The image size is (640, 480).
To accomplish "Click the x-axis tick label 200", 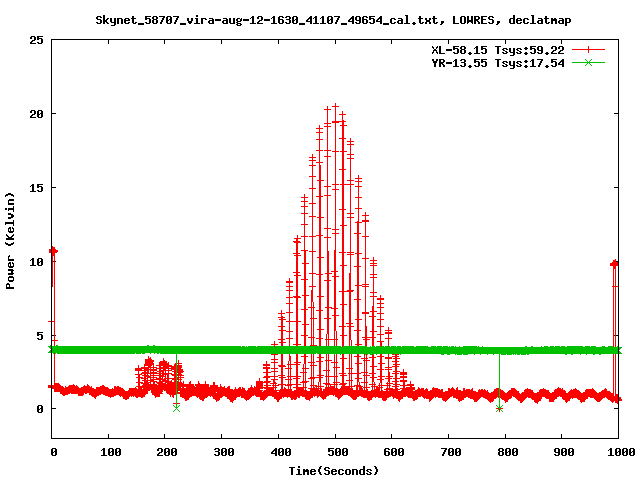I will (167, 452).
